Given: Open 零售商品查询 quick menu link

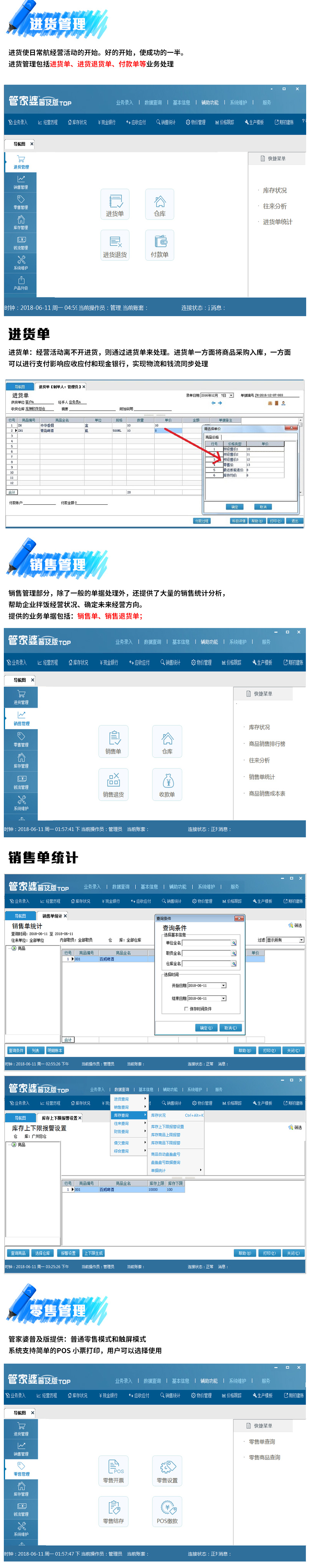Looking at the screenshot, I should 264,1458.
